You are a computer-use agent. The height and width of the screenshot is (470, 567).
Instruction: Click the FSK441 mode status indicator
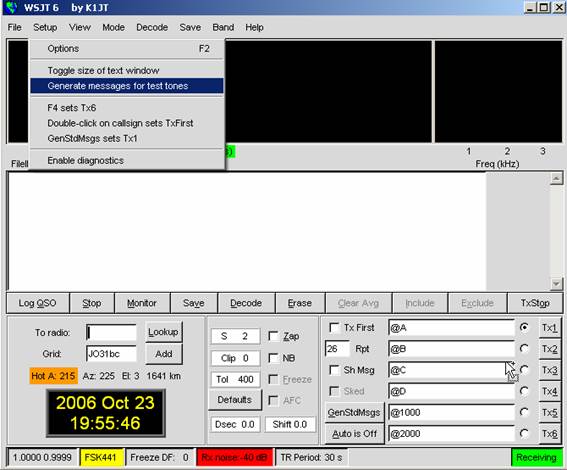[x=102, y=457]
